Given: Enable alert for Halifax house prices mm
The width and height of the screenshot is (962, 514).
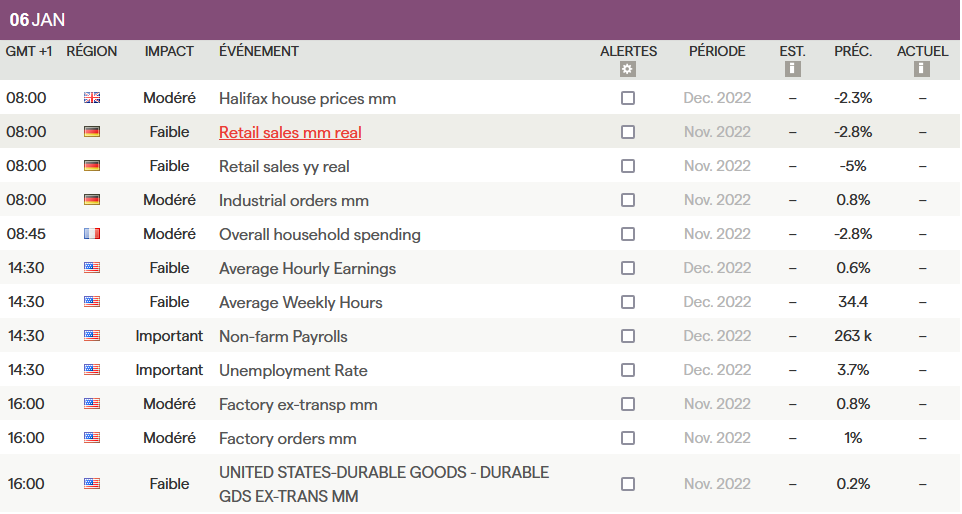Looking at the screenshot, I should click(628, 98).
